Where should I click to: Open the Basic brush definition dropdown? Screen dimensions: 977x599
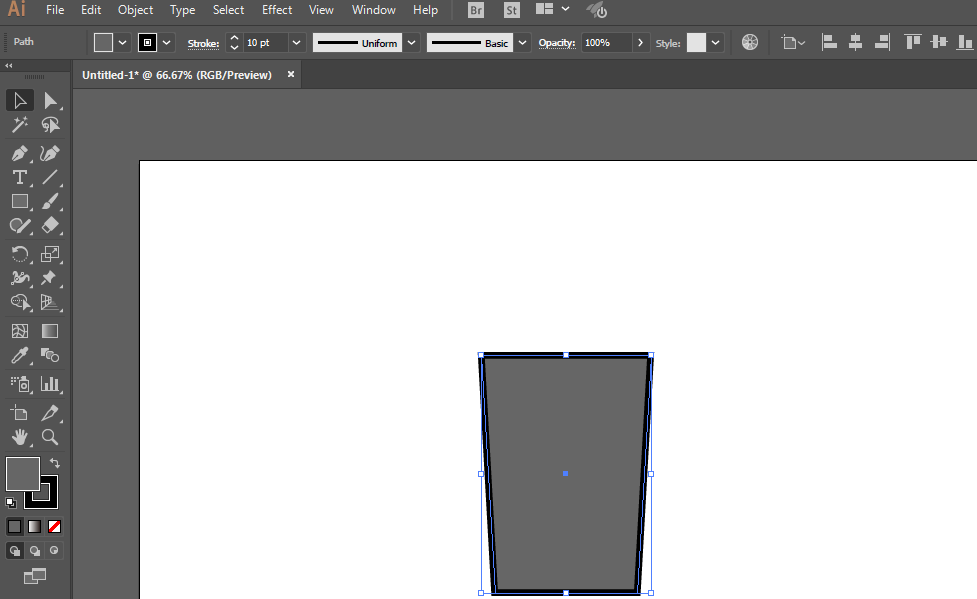click(x=523, y=43)
